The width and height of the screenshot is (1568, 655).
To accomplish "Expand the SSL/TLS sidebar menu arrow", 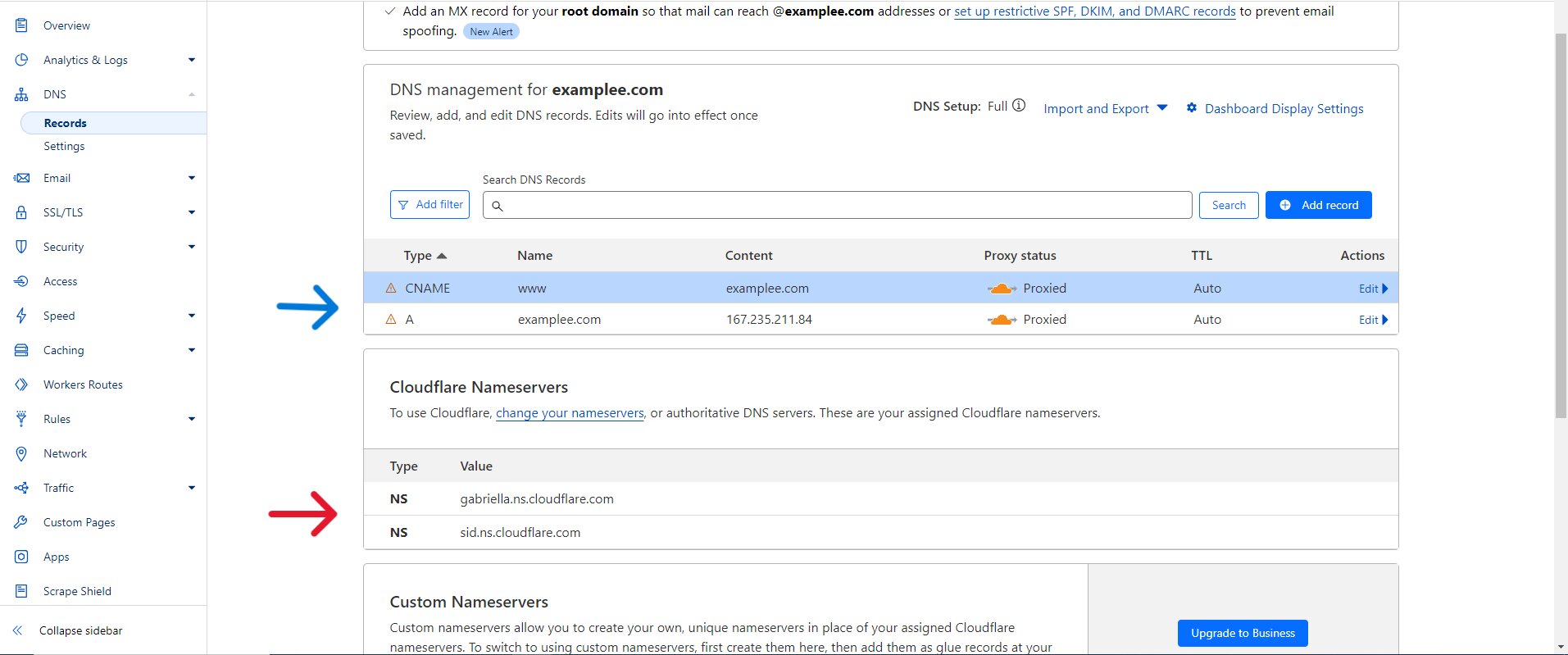I will tap(192, 212).
